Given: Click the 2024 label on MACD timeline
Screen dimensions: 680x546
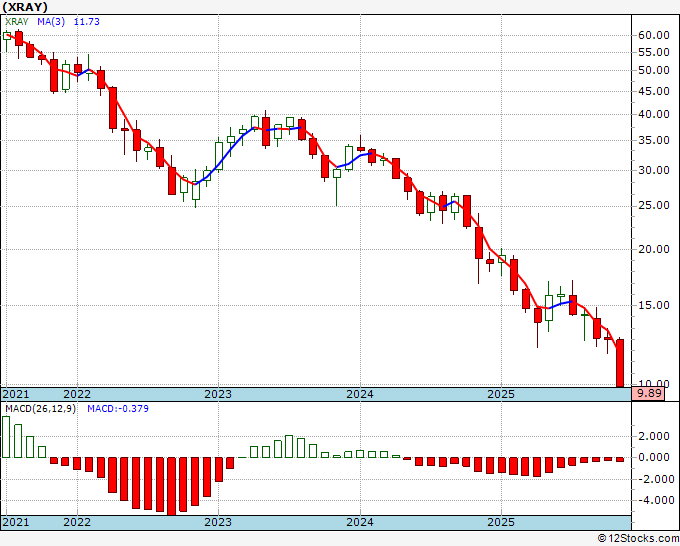Looking at the screenshot, I should [x=360, y=522].
